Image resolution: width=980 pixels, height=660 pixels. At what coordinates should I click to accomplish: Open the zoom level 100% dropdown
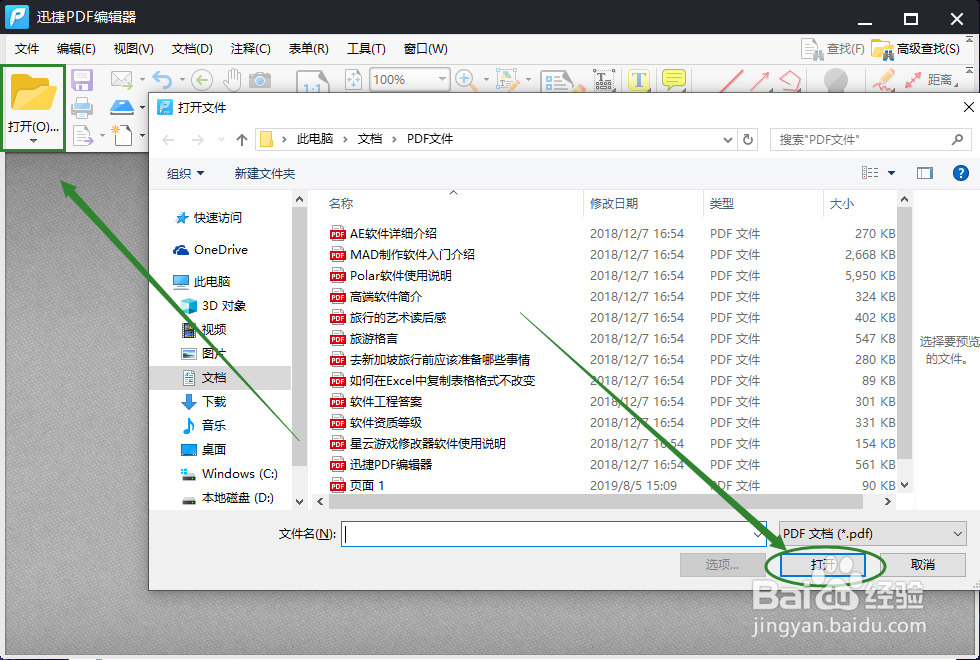tap(442, 79)
